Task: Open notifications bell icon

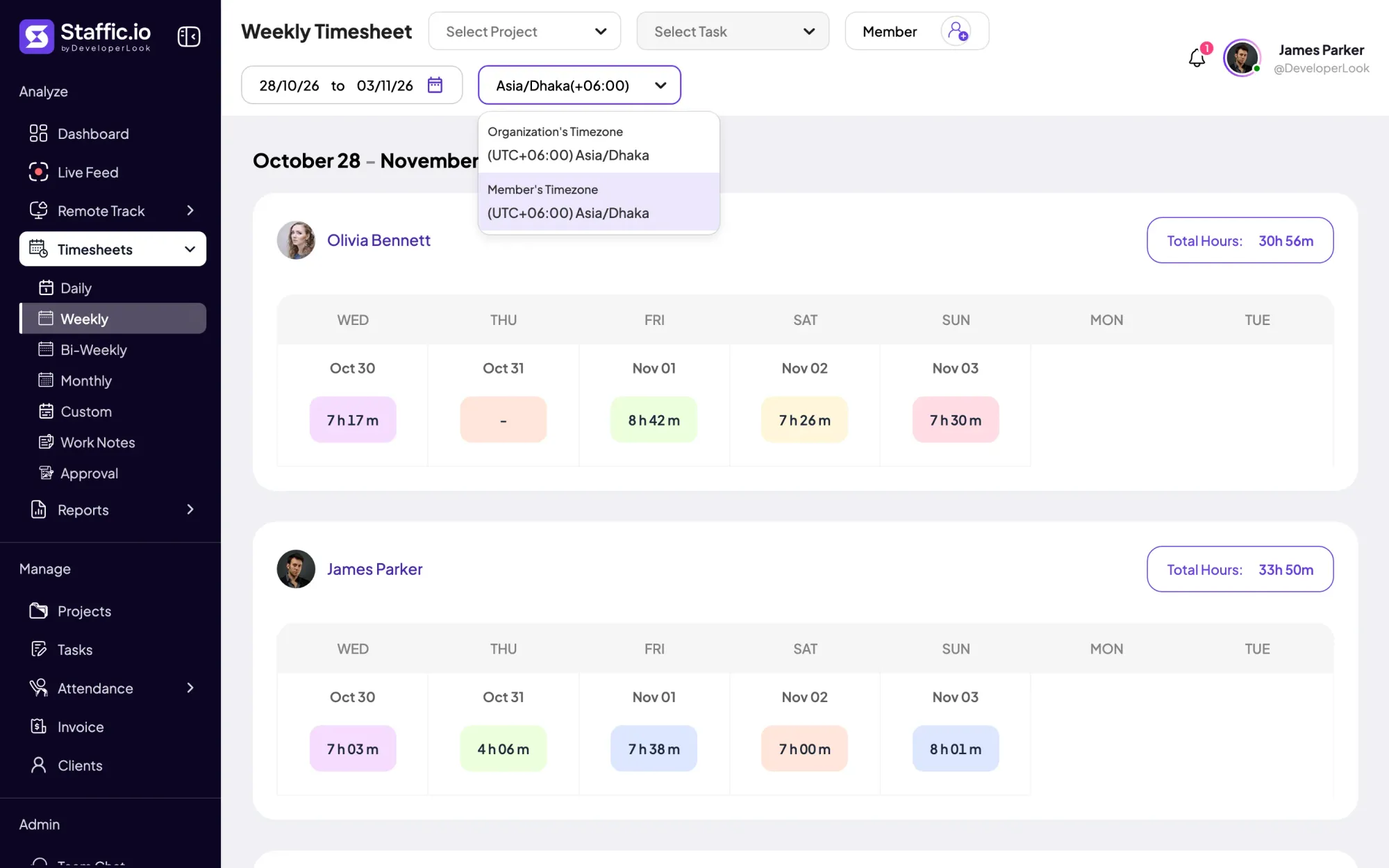Action: tap(1197, 58)
